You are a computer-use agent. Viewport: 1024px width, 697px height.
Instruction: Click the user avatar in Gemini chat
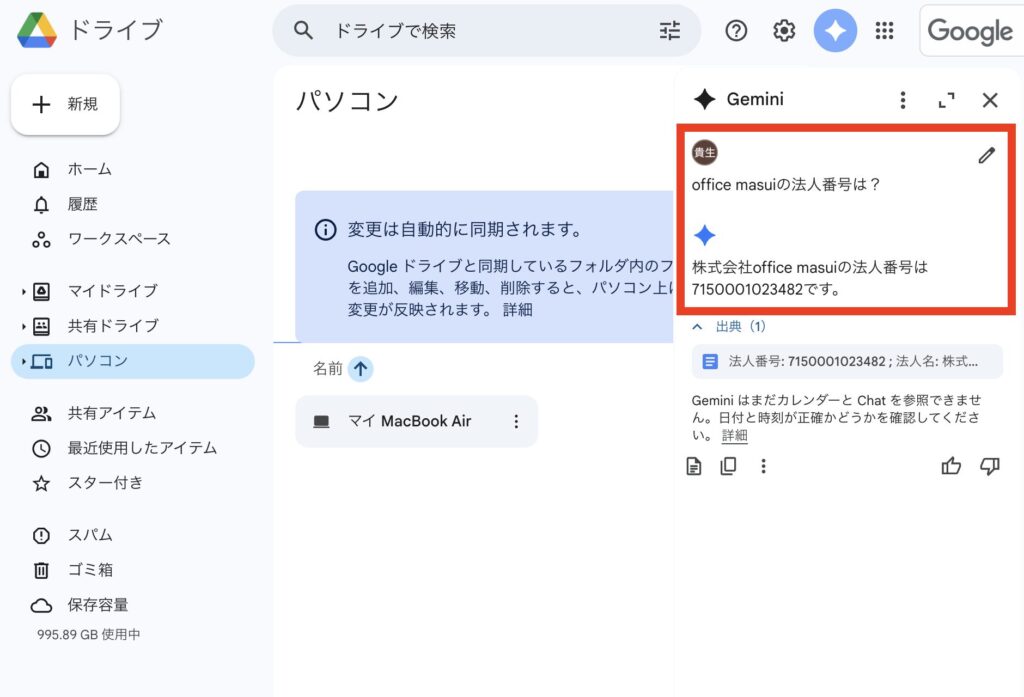[x=705, y=153]
